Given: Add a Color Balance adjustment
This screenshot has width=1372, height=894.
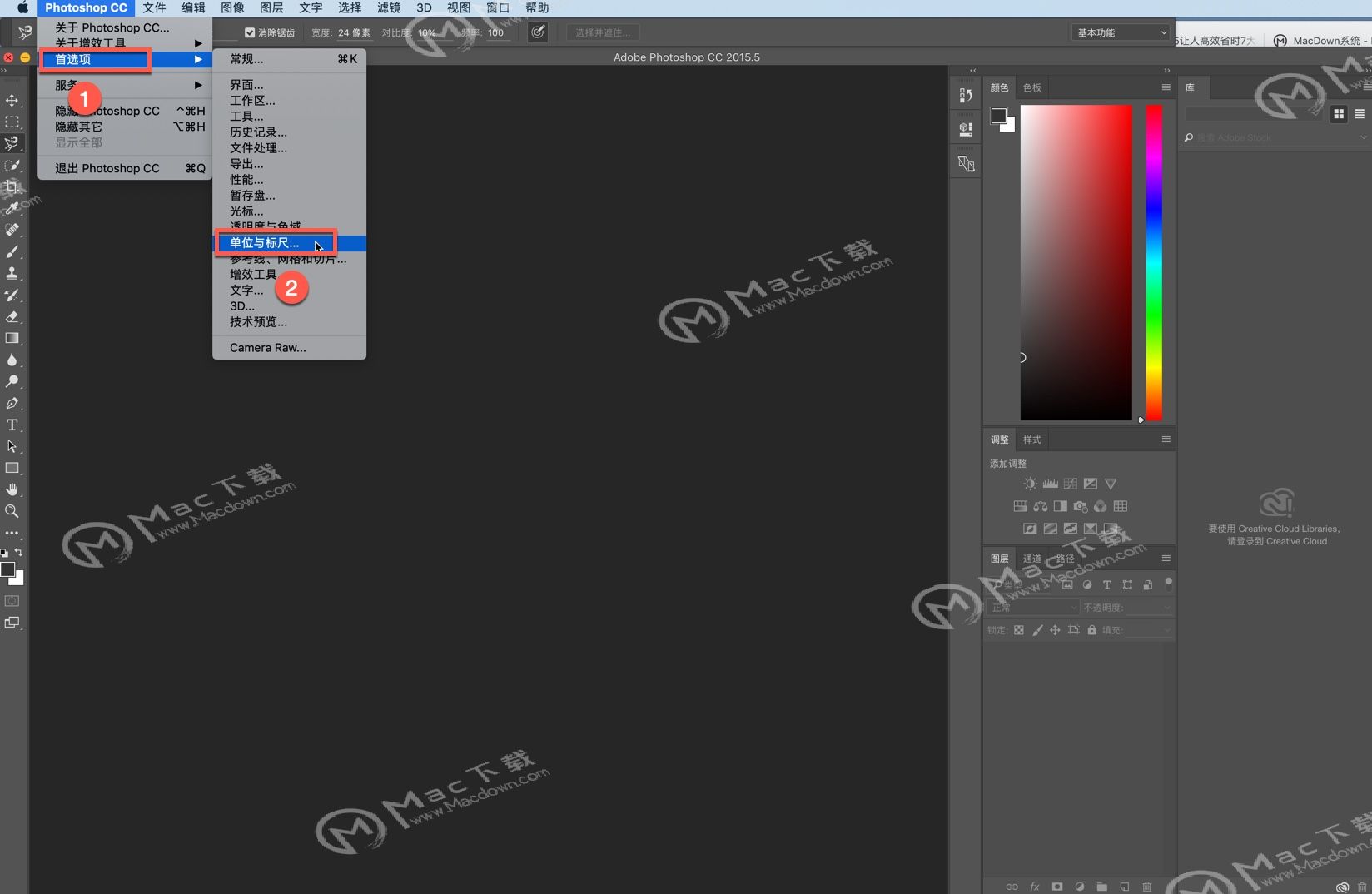Looking at the screenshot, I should 1041,506.
